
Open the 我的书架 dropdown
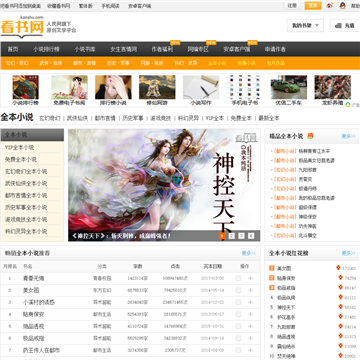pyautogui.click(x=305, y=25)
